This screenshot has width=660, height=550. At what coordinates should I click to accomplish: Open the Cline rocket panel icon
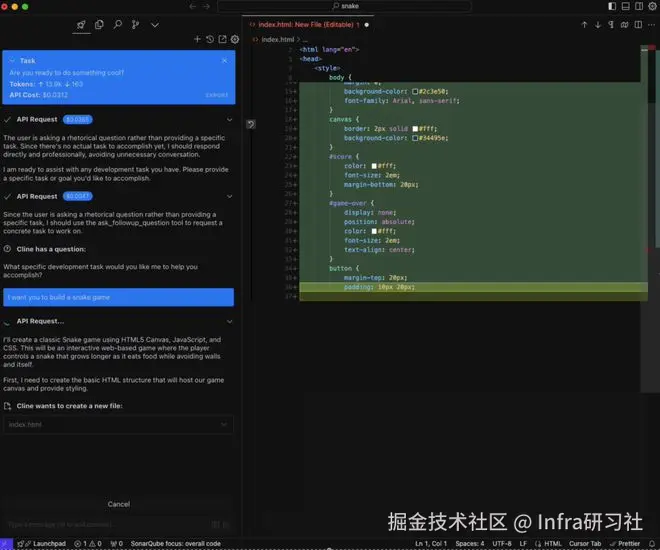point(81,25)
